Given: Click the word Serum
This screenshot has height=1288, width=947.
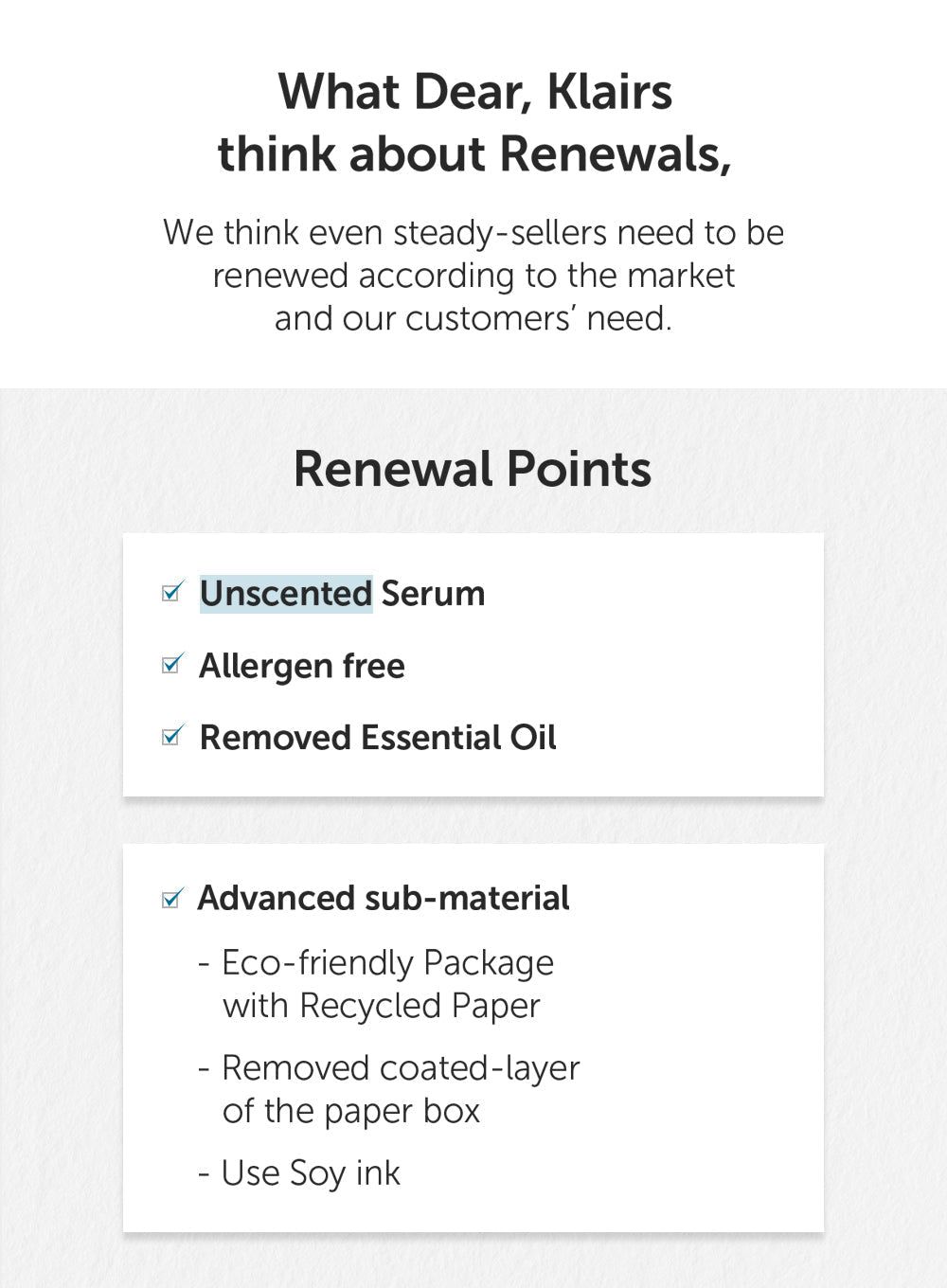Looking at the screenshot, I should coord(433,594).
